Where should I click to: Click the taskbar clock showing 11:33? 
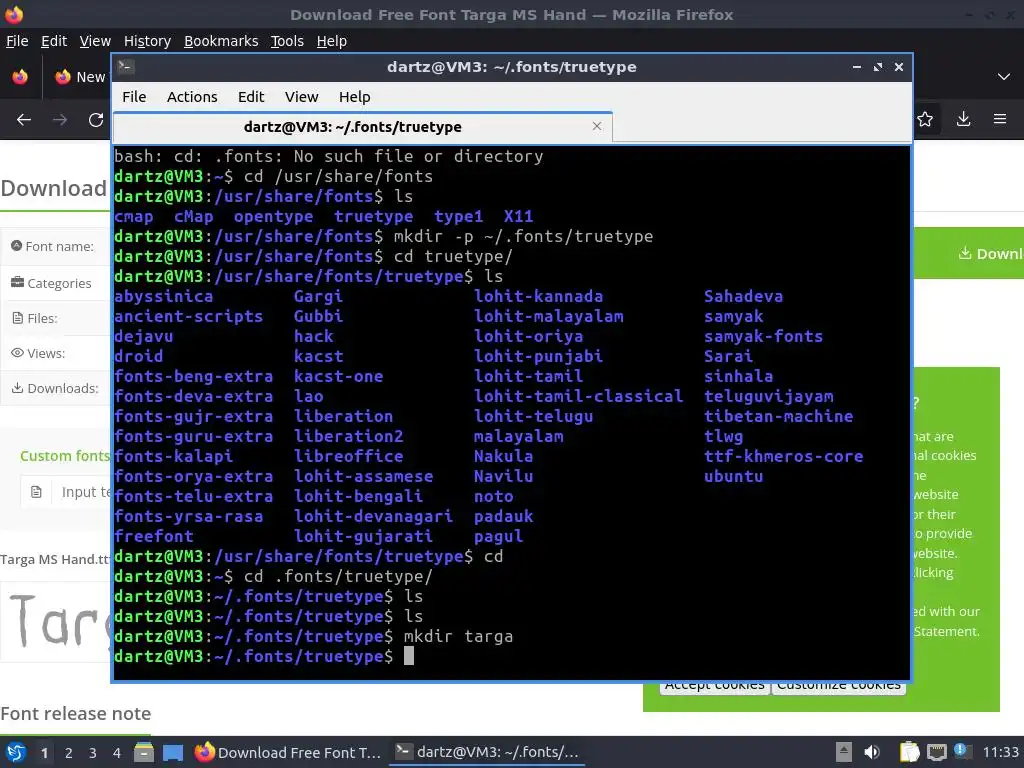pos(1000,752)
